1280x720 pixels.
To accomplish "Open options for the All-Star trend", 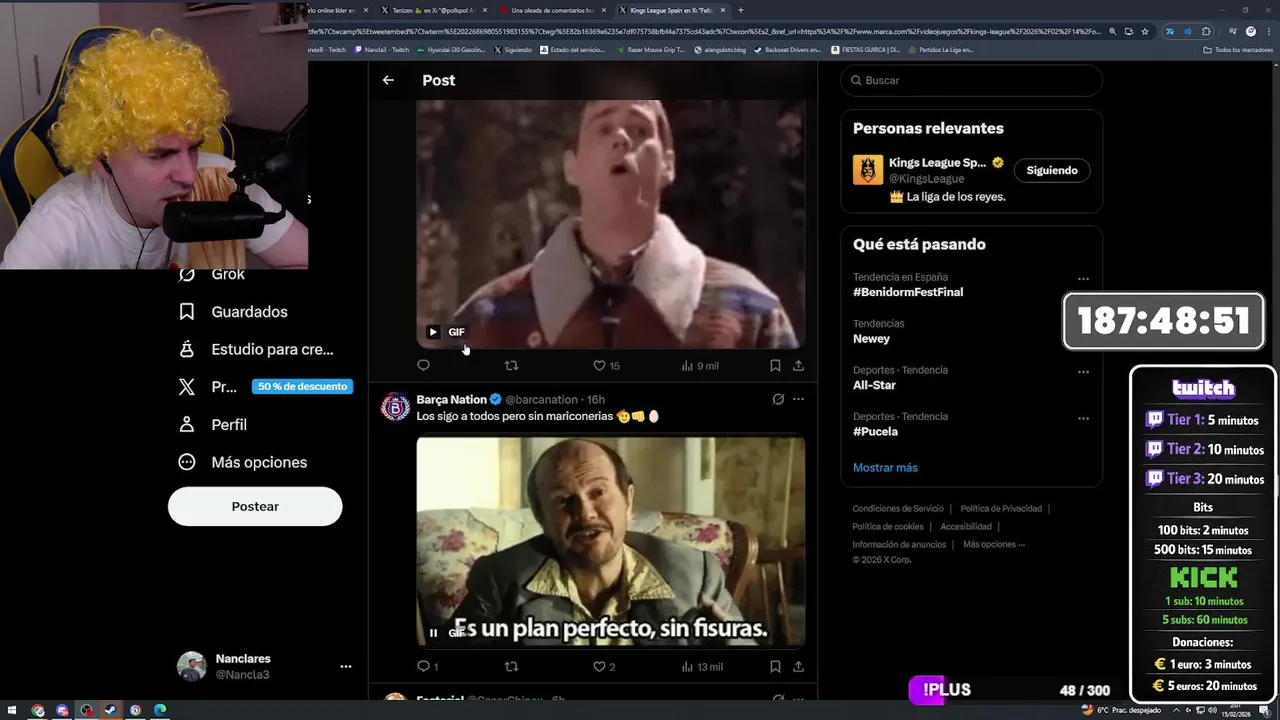I will pyautogui.click(x=1083, y=372).
